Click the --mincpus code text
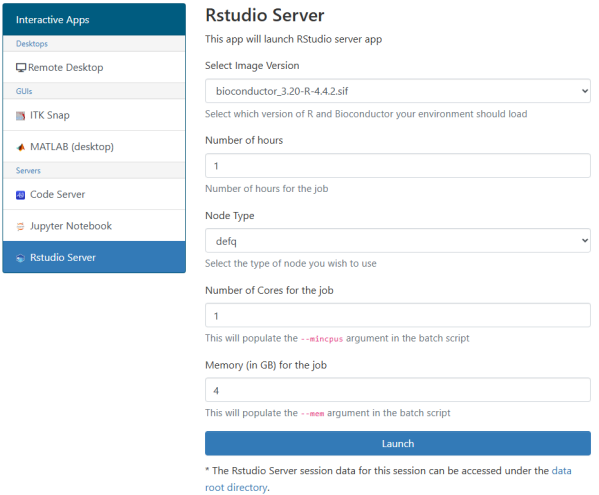The height and width of the screenshot is (495, 599). pyautogui.click(x=322, y=339)
